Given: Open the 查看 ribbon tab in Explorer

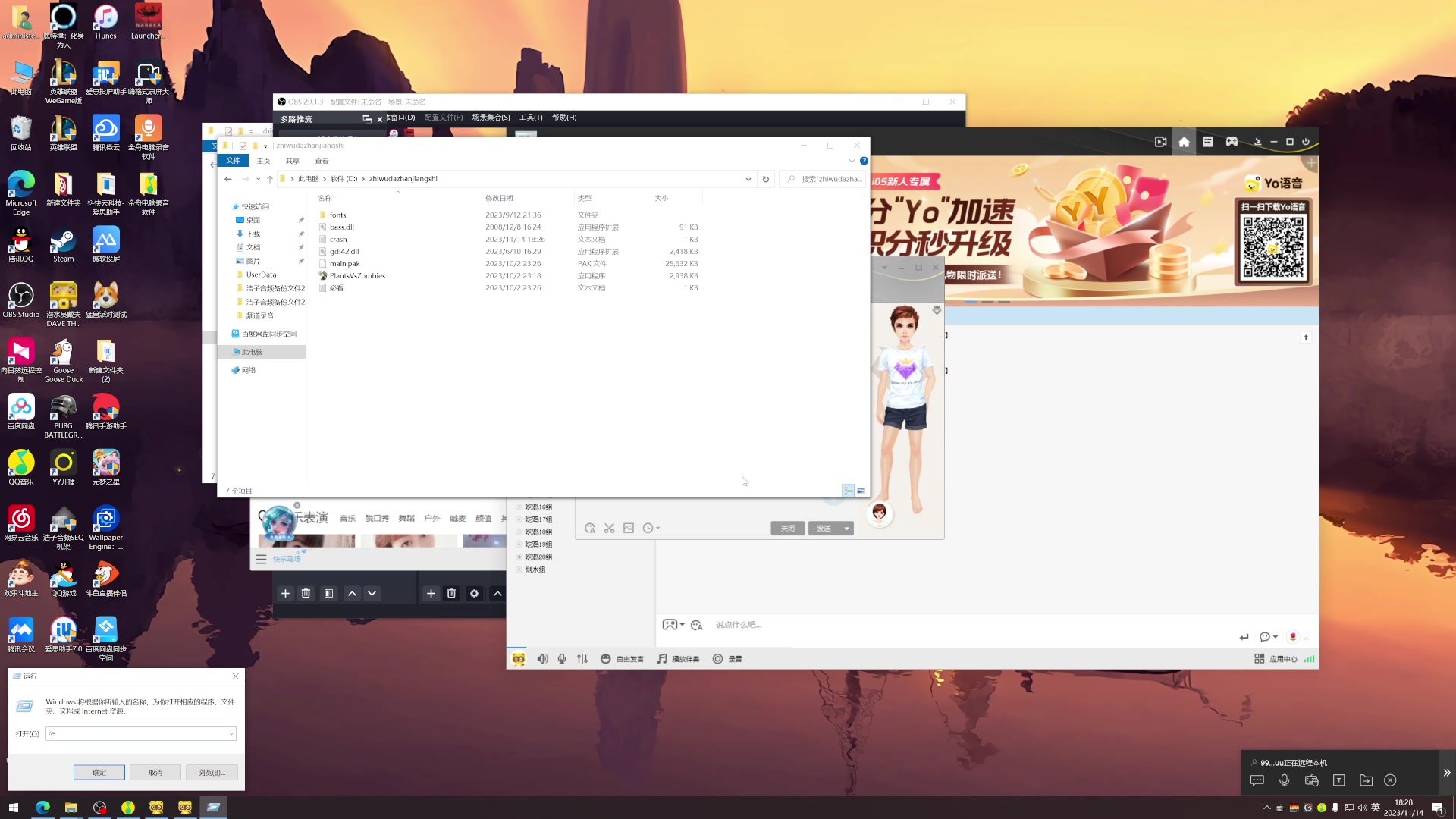Looking at the screenshot, I should (322, 161).
